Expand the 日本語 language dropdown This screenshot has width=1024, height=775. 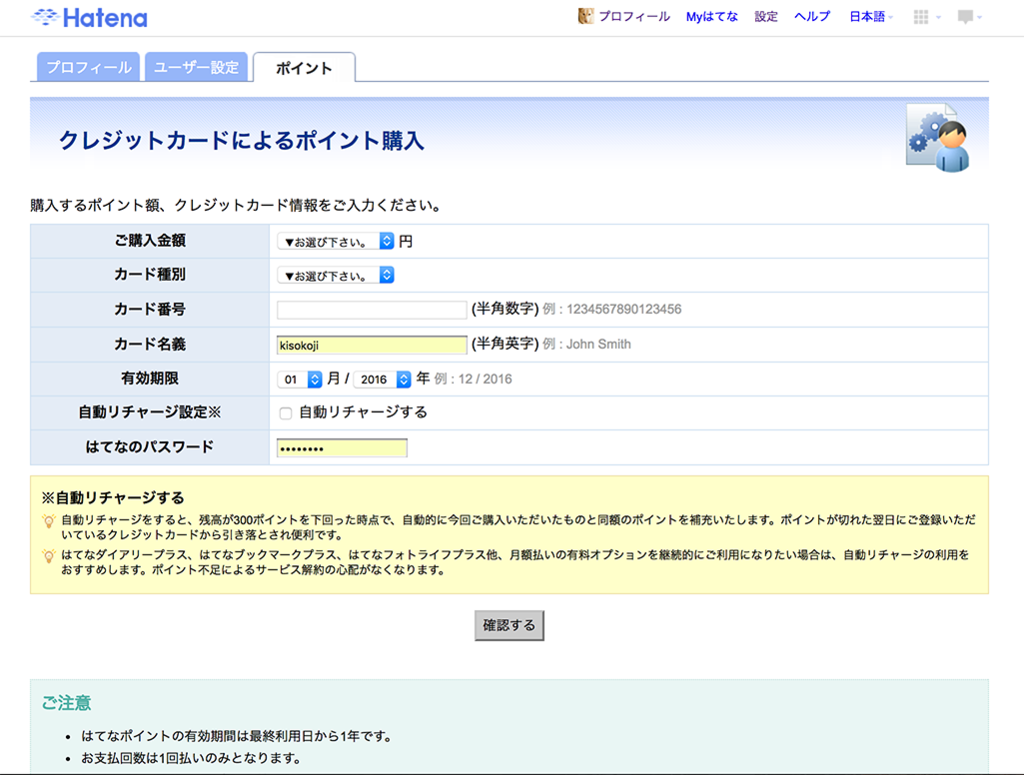869,16
